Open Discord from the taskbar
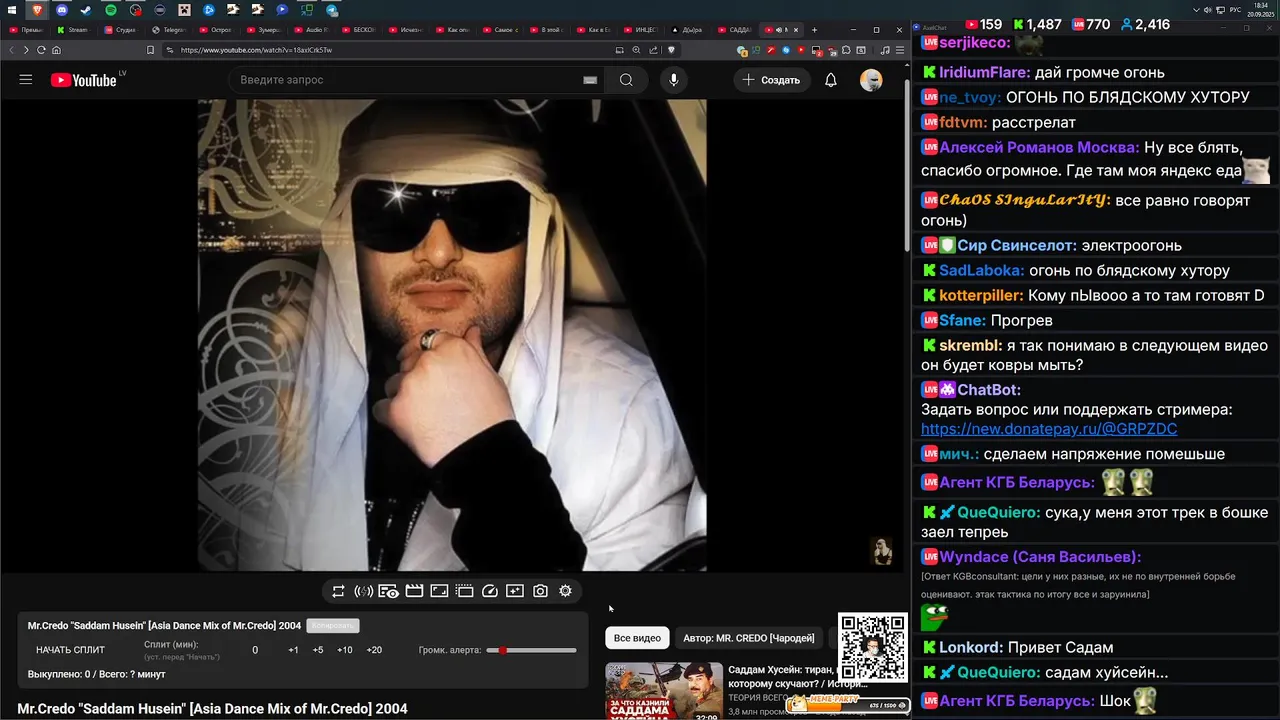 click(61, 10)
